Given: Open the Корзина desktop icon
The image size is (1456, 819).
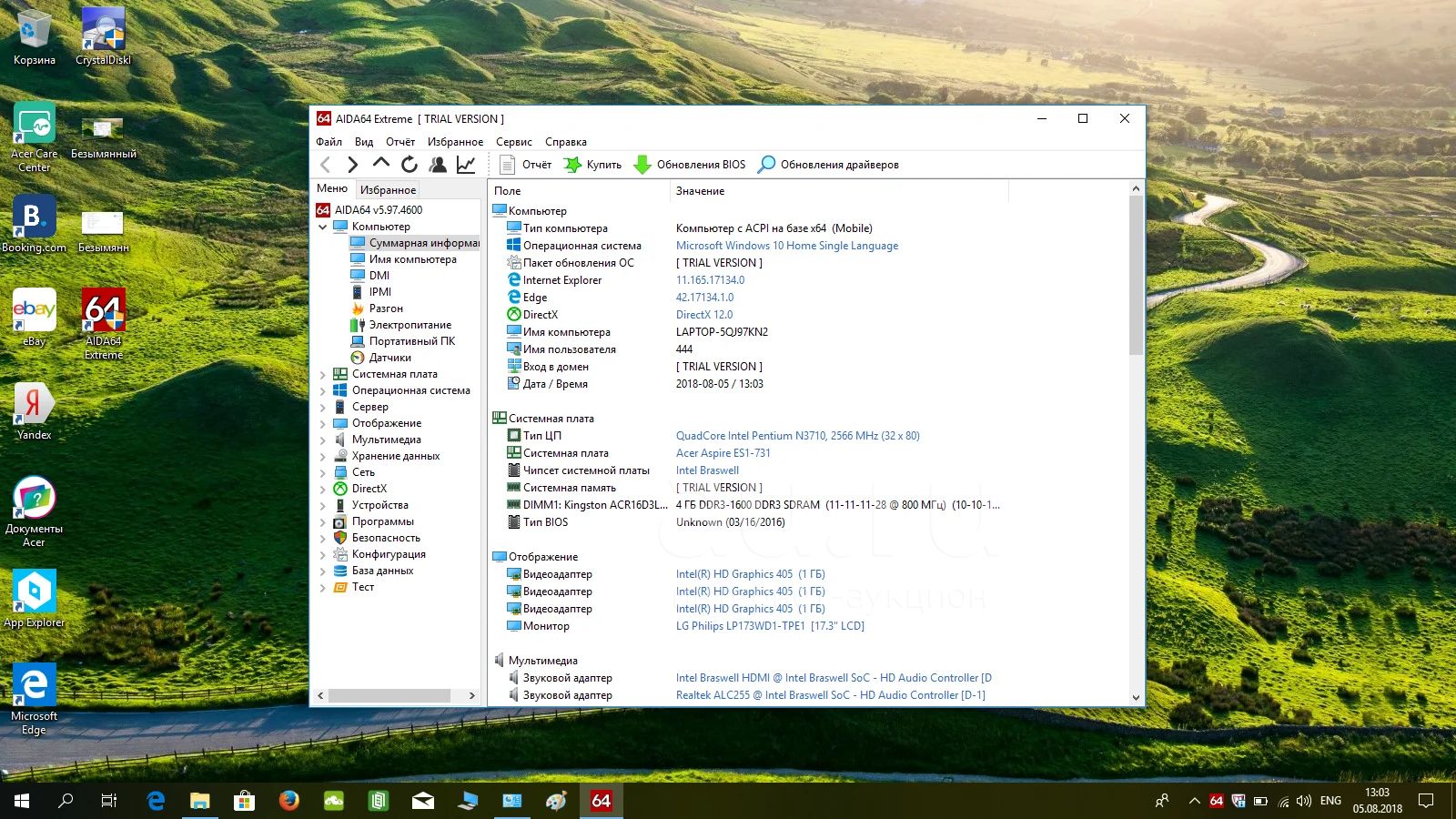Looking at the screenshot, I should [35, 38].
